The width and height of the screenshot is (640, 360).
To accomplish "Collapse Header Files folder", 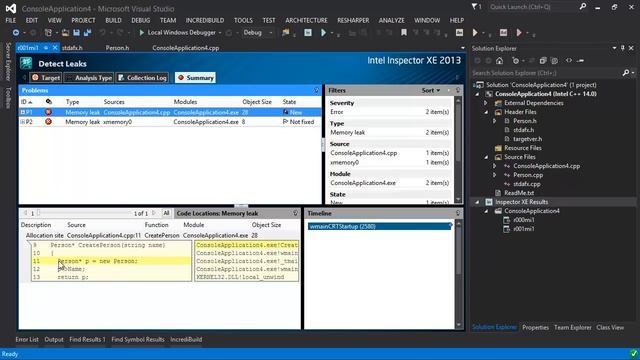I will (x=486, y=112).
